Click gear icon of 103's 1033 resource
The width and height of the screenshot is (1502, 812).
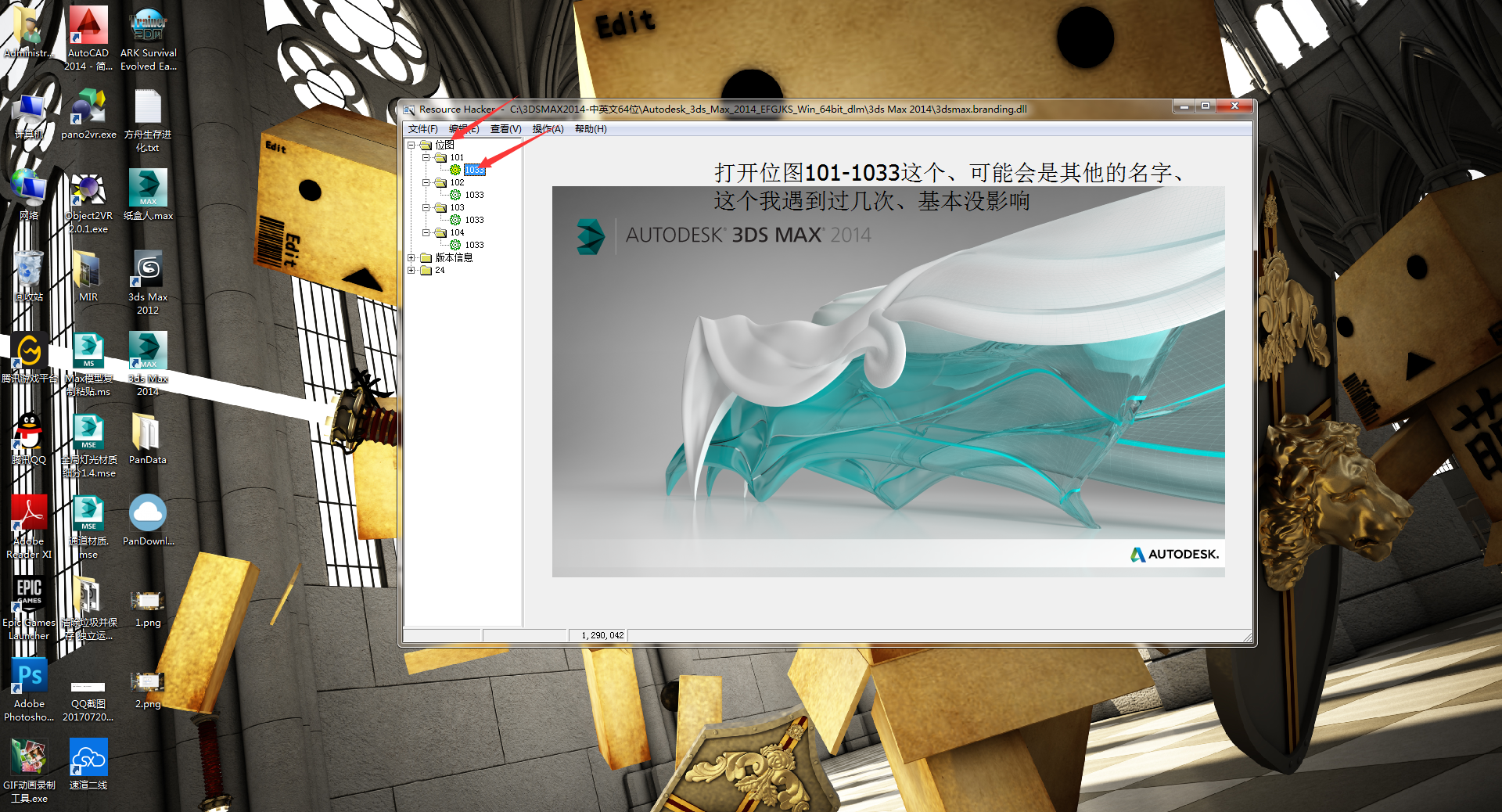click(x=455, y=220)
